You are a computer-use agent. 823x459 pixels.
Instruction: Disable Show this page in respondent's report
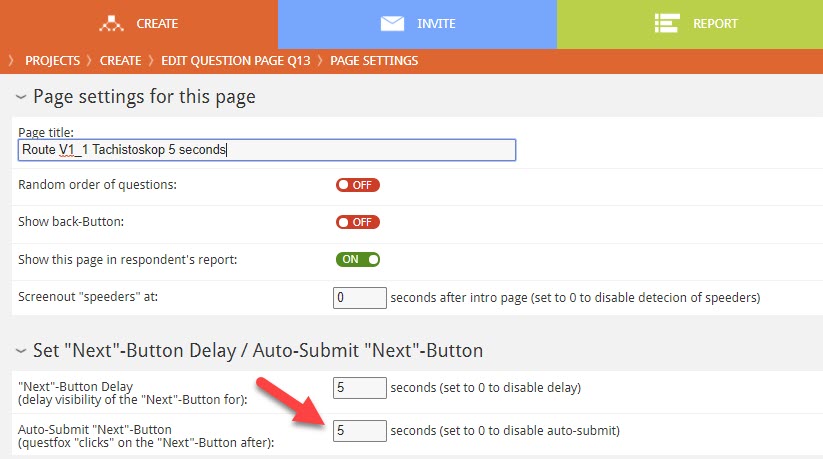pos(358,259)
